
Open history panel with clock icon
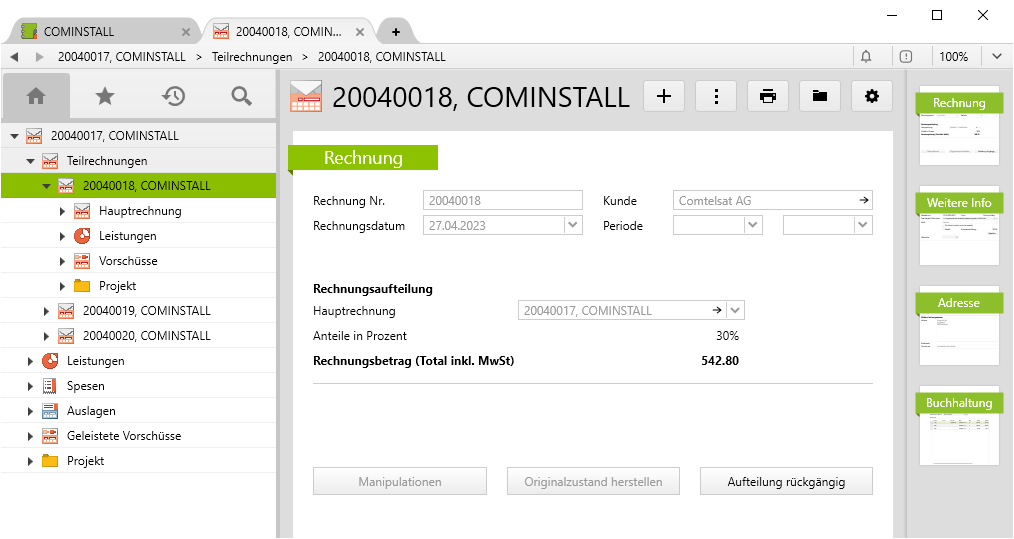[173, 96]
